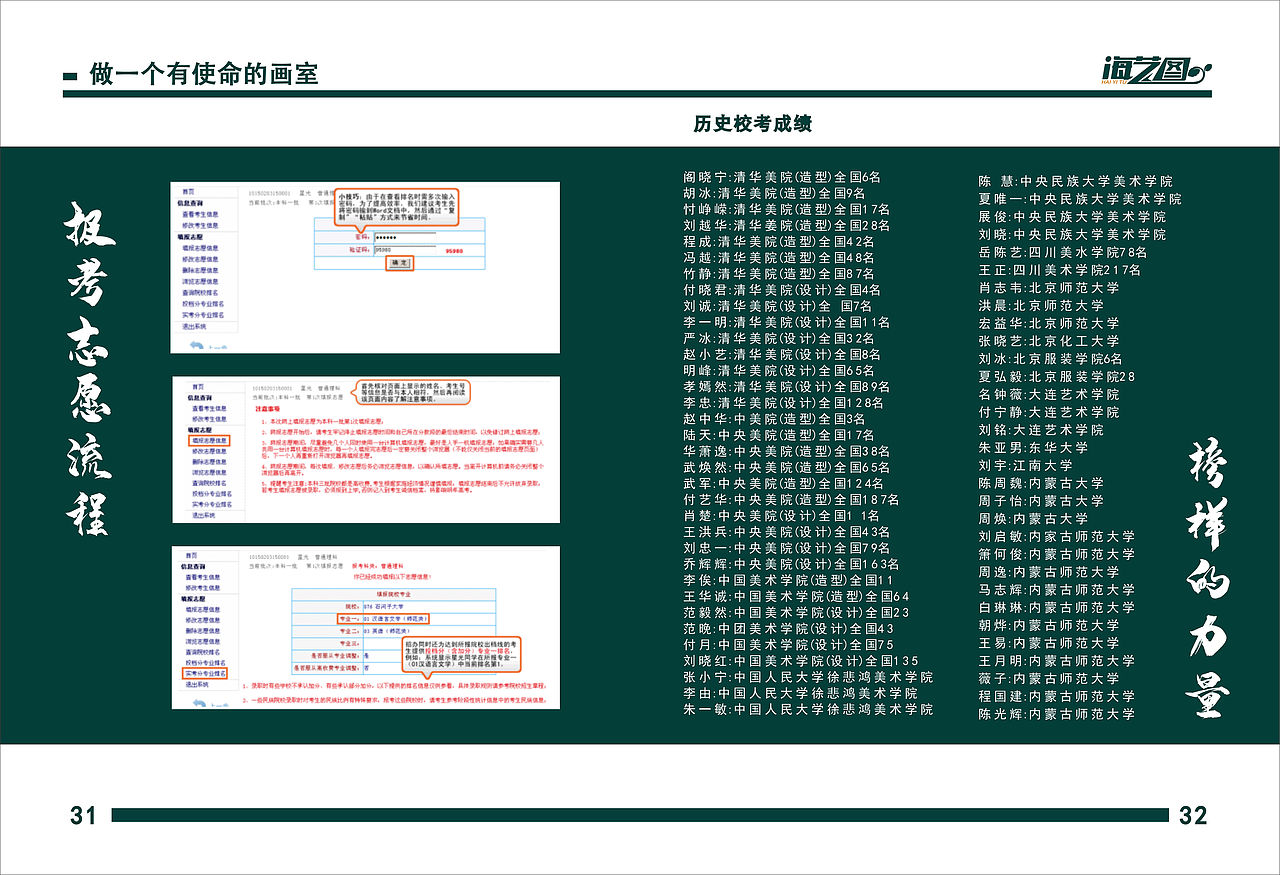
Task: Click the row 胡冰:清华美院(造型)全国9名
Action: click(x=774, y=193)
